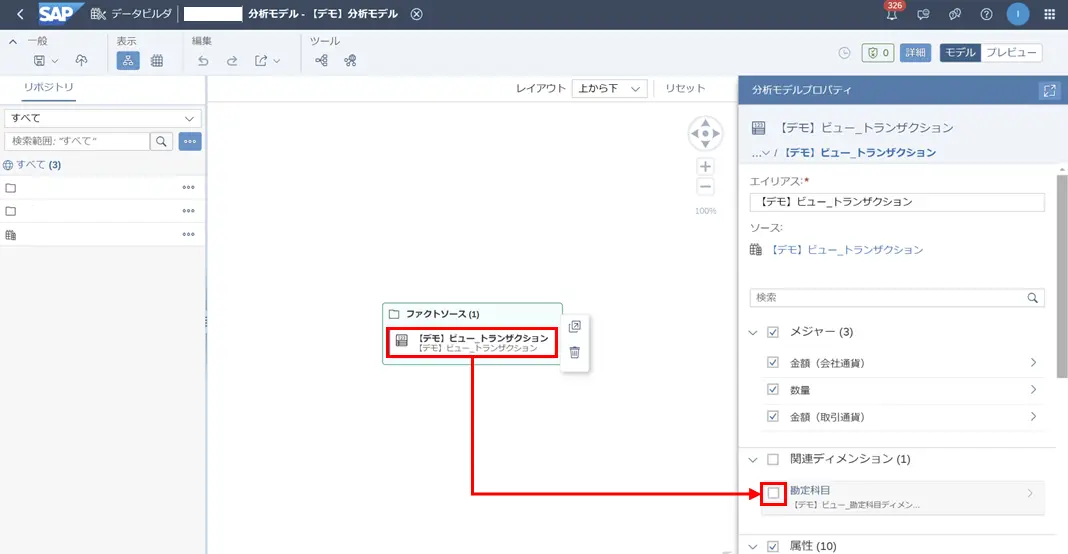Screen dimensions: 1068x554
Task: Click the deploy upload icon
Action: [81, 61]
